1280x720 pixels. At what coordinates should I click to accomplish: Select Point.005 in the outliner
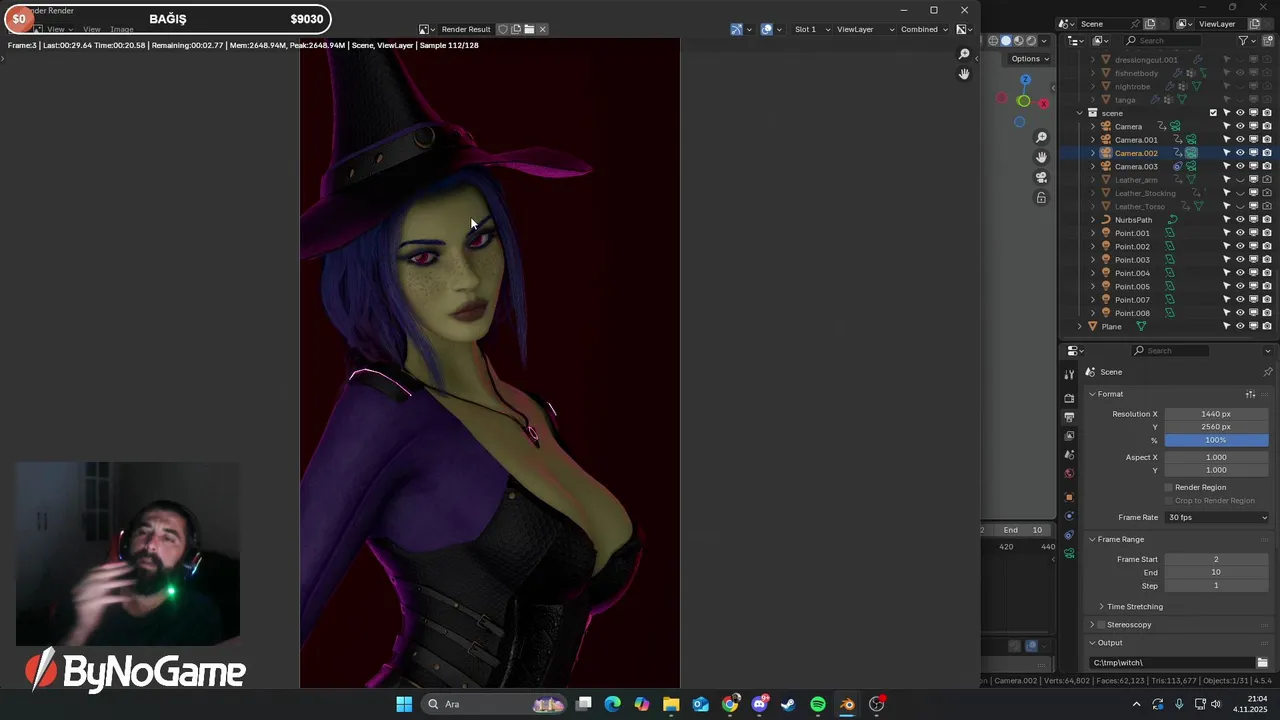1132,287
